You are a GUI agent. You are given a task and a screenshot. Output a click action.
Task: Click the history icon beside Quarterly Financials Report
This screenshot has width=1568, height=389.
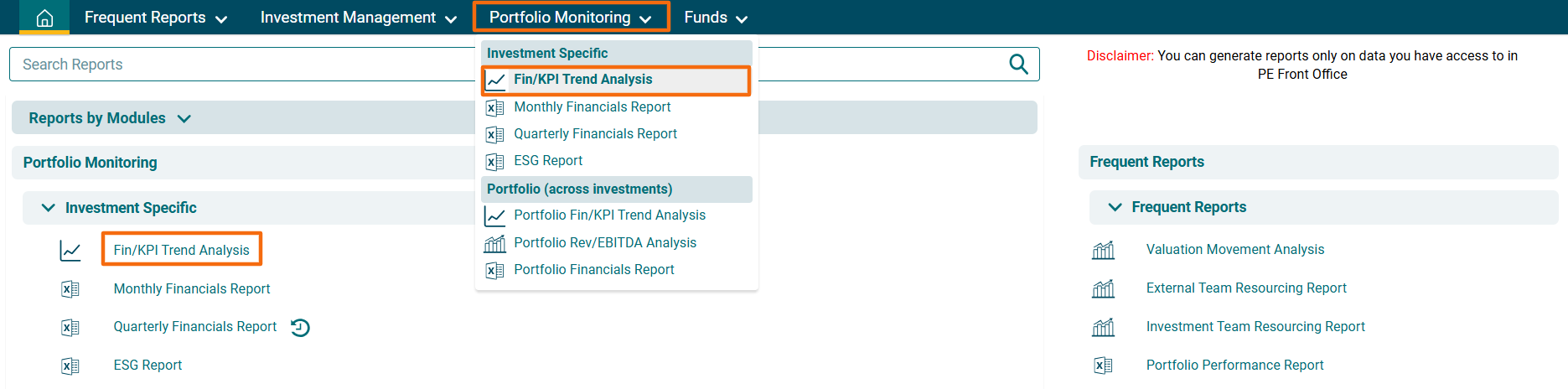point(300,328)
